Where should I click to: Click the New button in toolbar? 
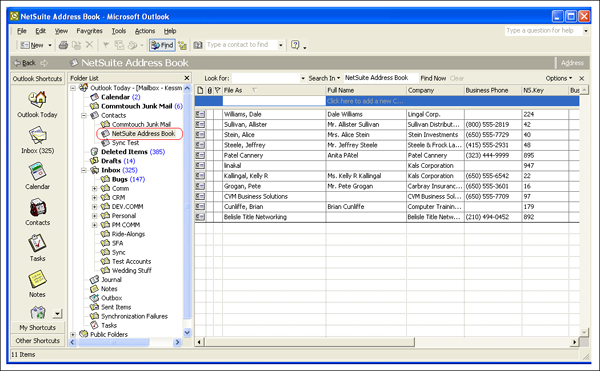(x=31, y=45)
